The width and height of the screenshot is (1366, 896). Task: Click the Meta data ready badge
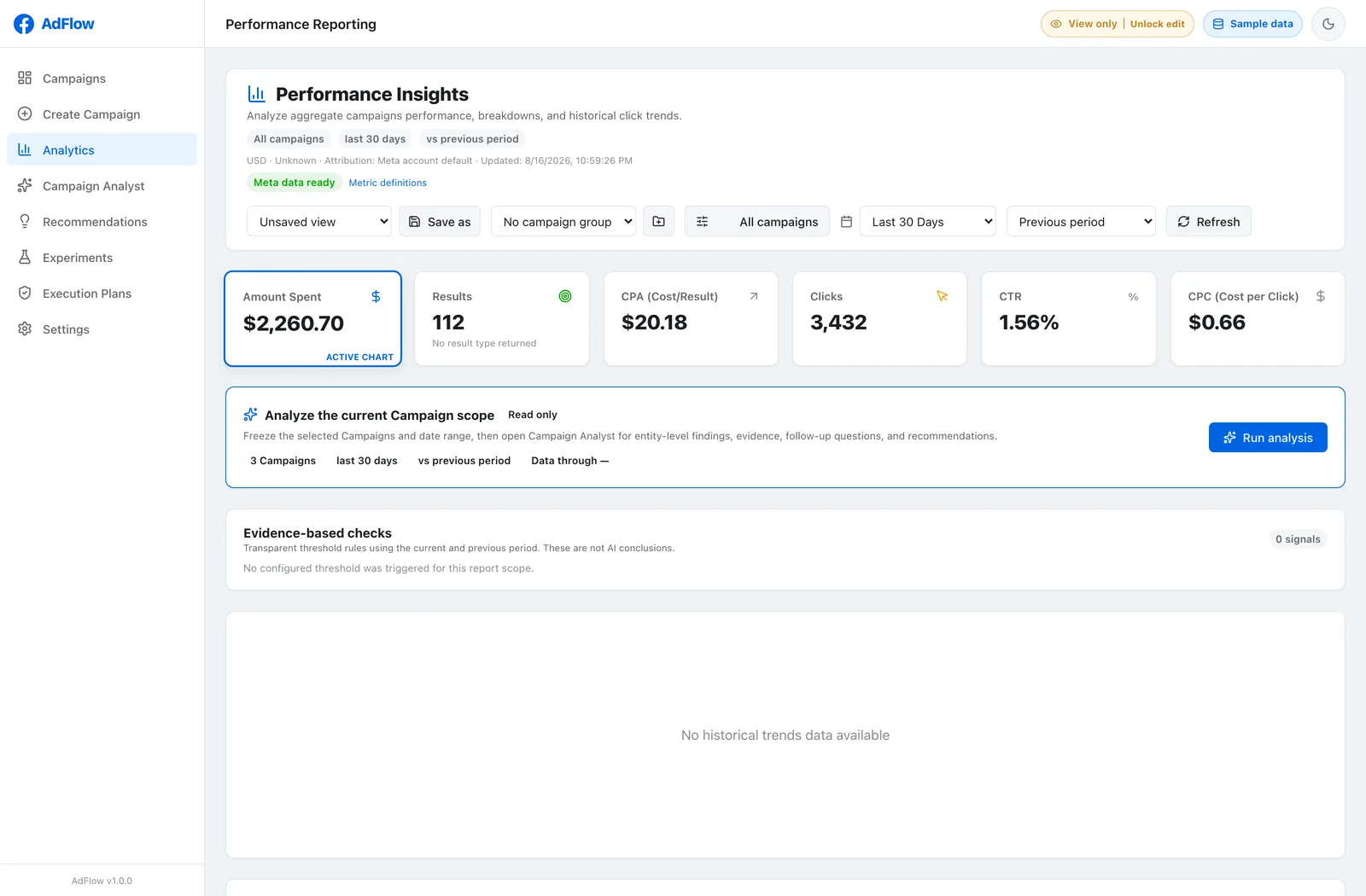[x=294, y=183]
